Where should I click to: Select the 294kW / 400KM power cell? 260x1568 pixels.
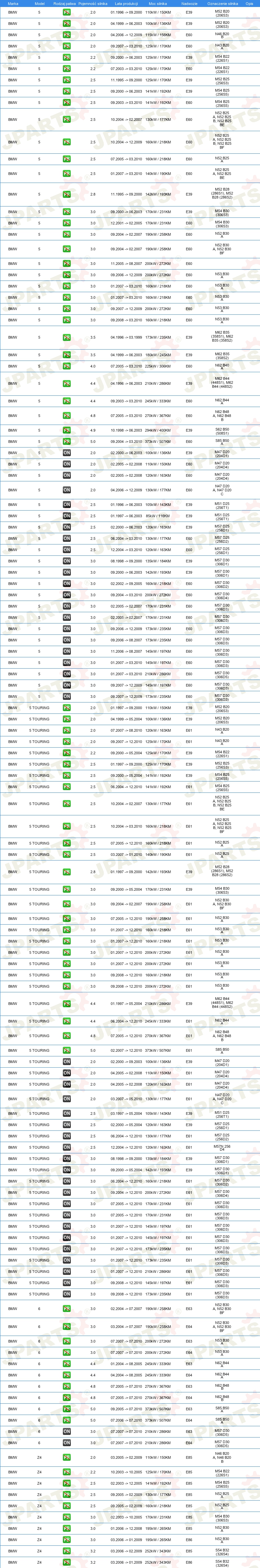coord(158,430)
